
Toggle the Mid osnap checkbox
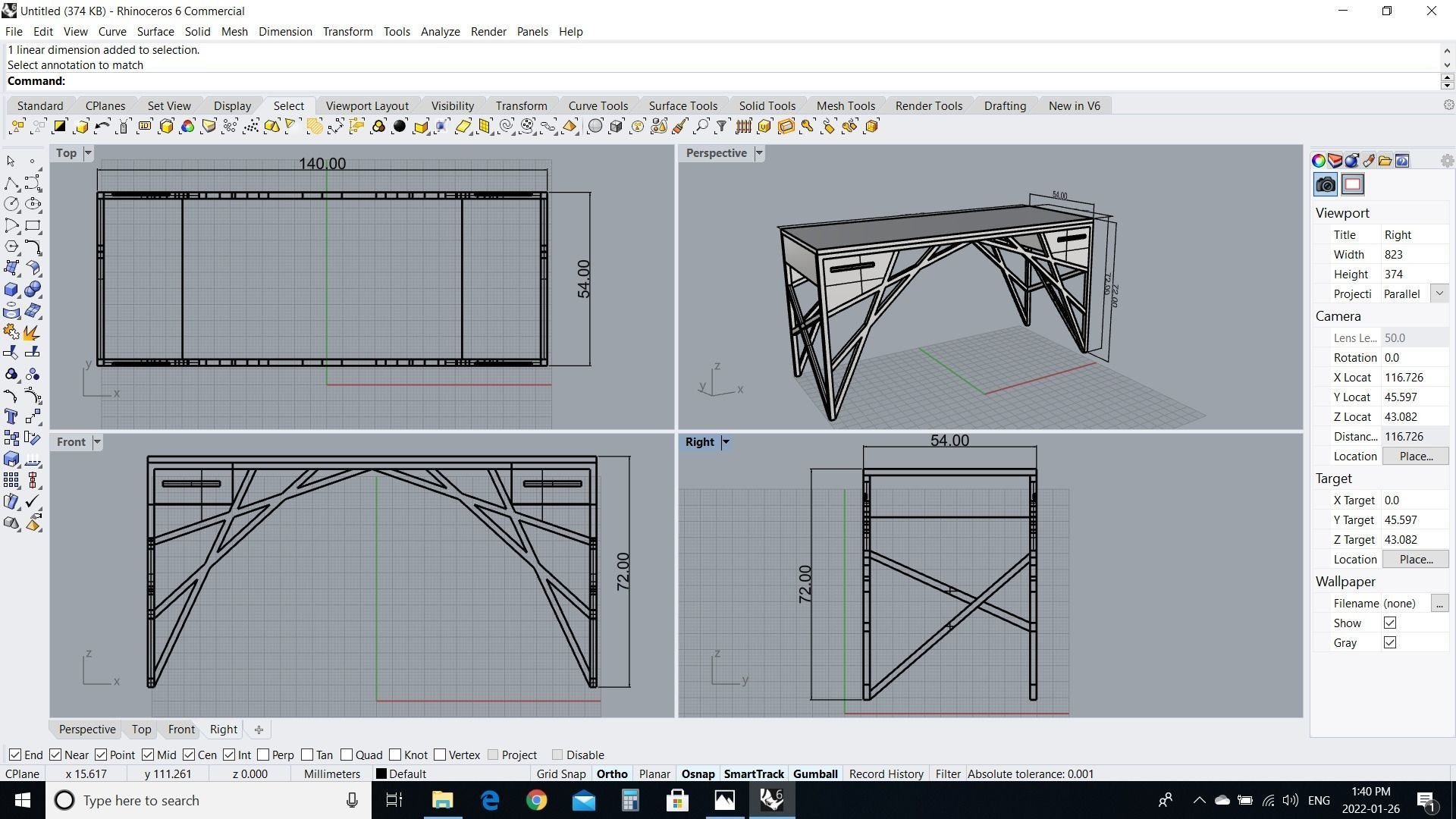pos(148,755)
